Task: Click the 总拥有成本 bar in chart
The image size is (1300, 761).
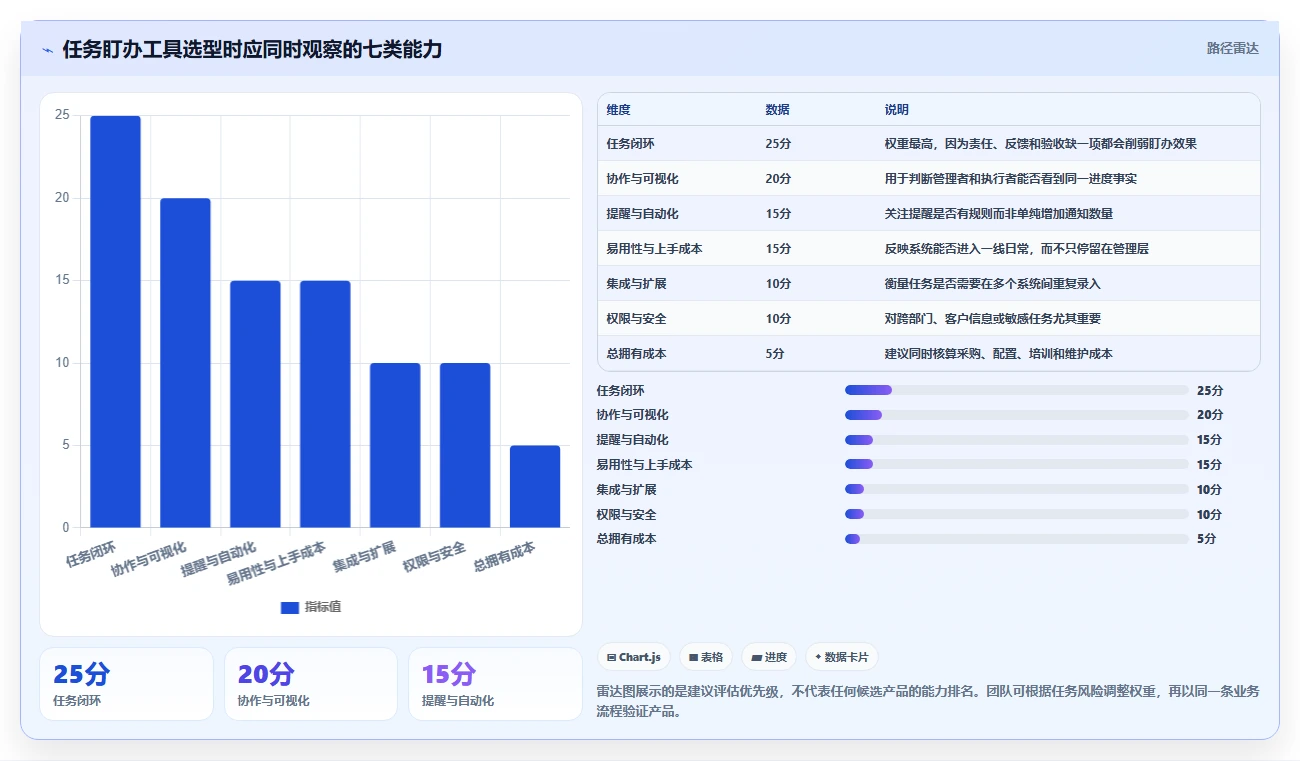Action: click(535, 486)
